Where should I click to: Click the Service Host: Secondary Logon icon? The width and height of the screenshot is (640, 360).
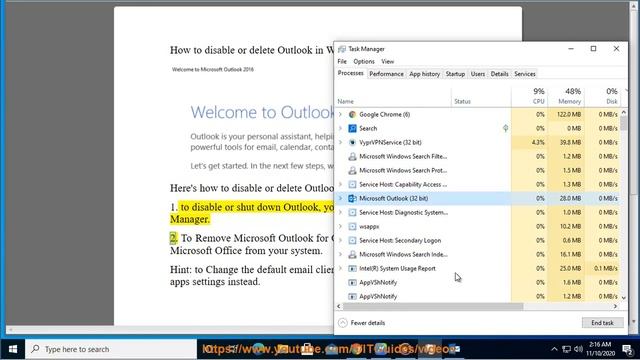(352, 240)
